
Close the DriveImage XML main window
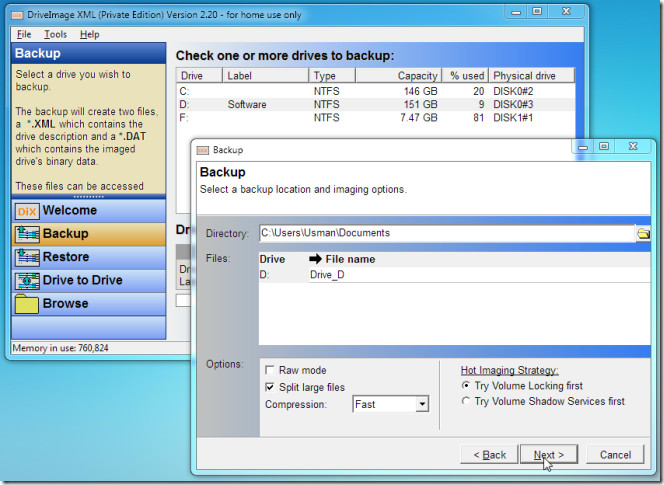pos(566,12)
